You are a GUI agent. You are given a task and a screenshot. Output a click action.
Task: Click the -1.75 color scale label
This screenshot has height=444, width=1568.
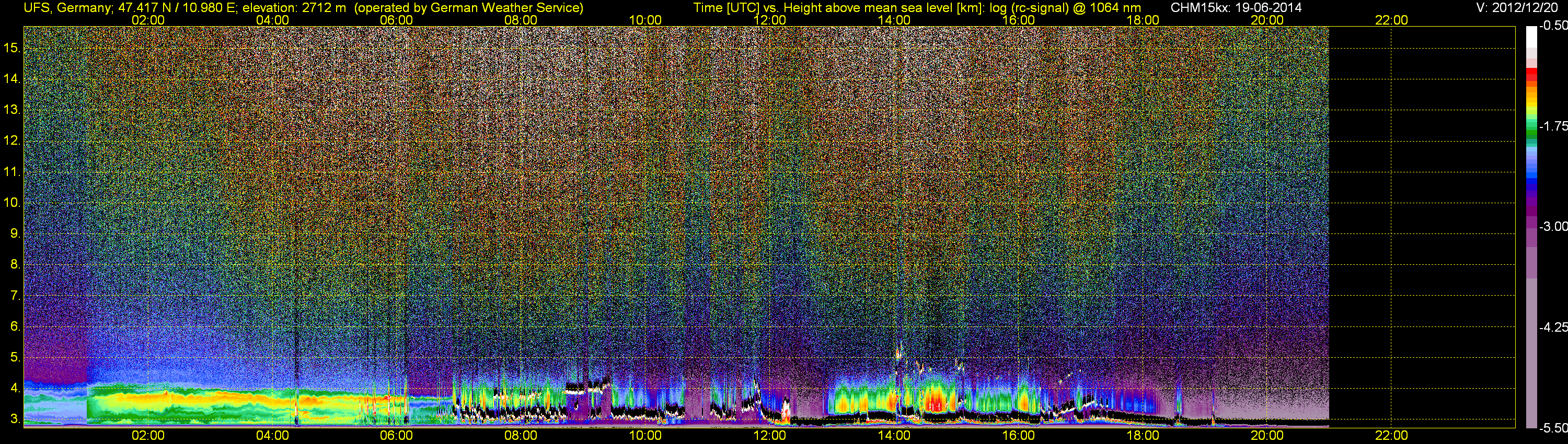[1553, 126]
